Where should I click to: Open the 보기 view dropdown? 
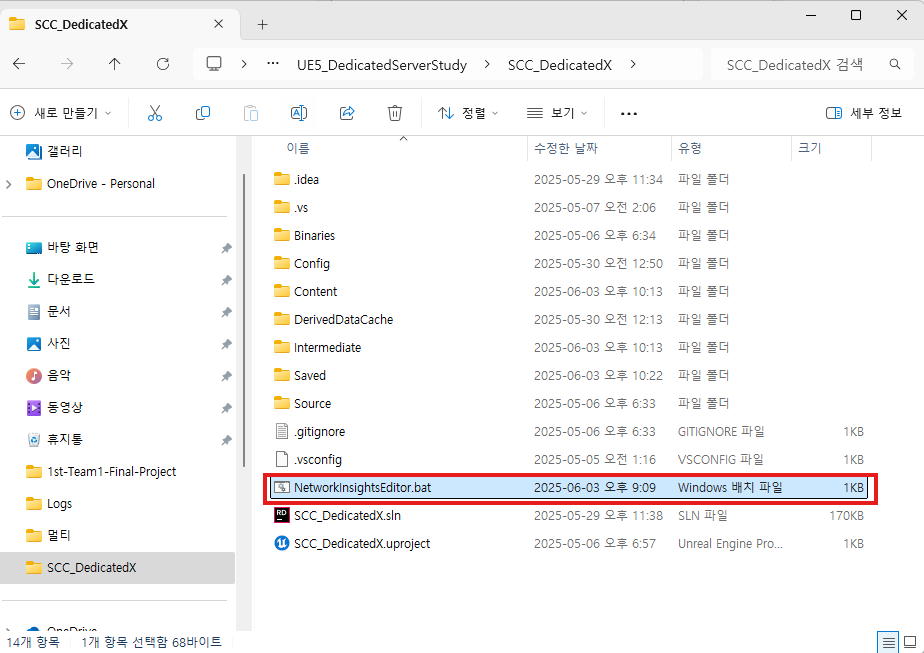557,113
